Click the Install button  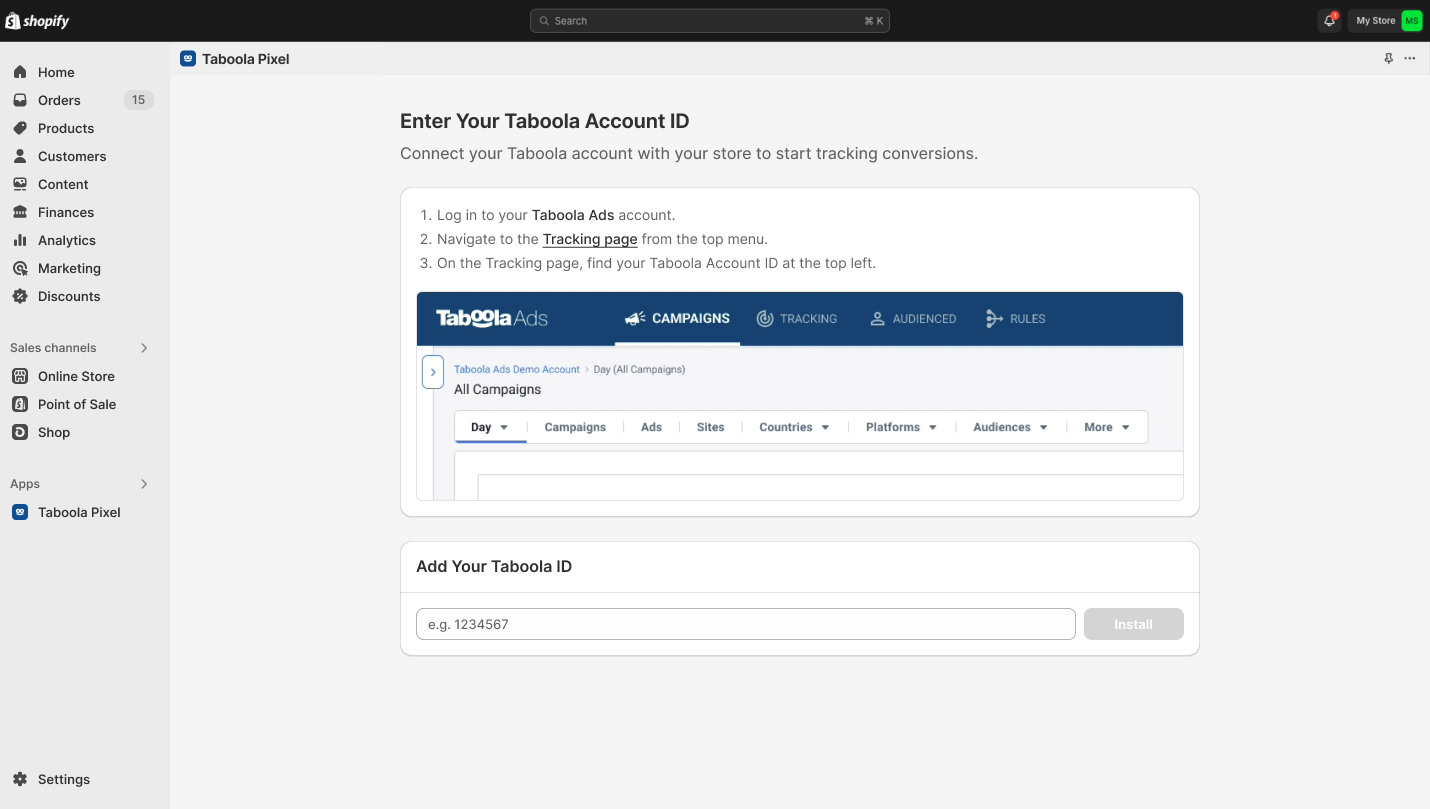coord(1134,624)
